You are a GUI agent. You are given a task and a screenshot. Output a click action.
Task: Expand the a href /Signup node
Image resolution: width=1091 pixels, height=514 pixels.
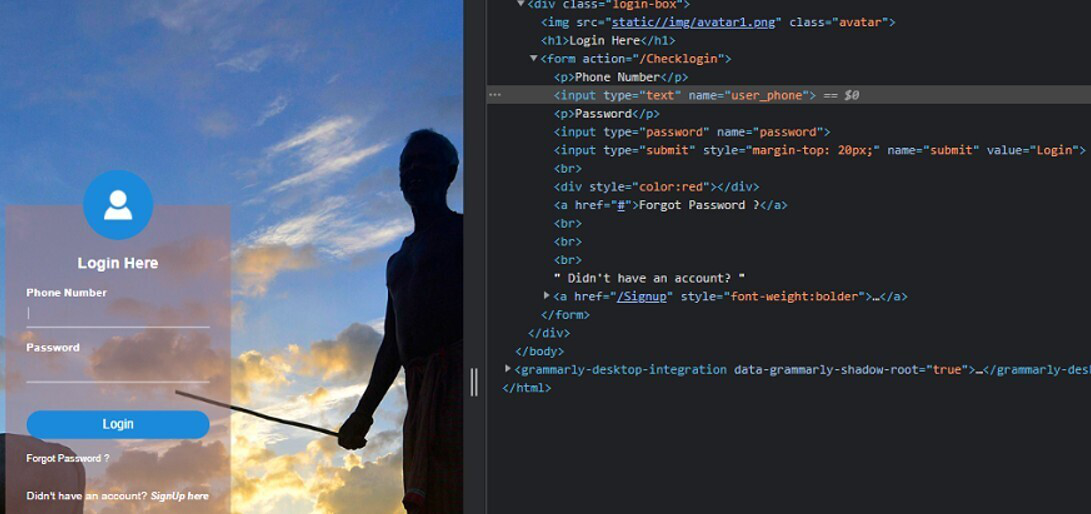coord(547,296)
